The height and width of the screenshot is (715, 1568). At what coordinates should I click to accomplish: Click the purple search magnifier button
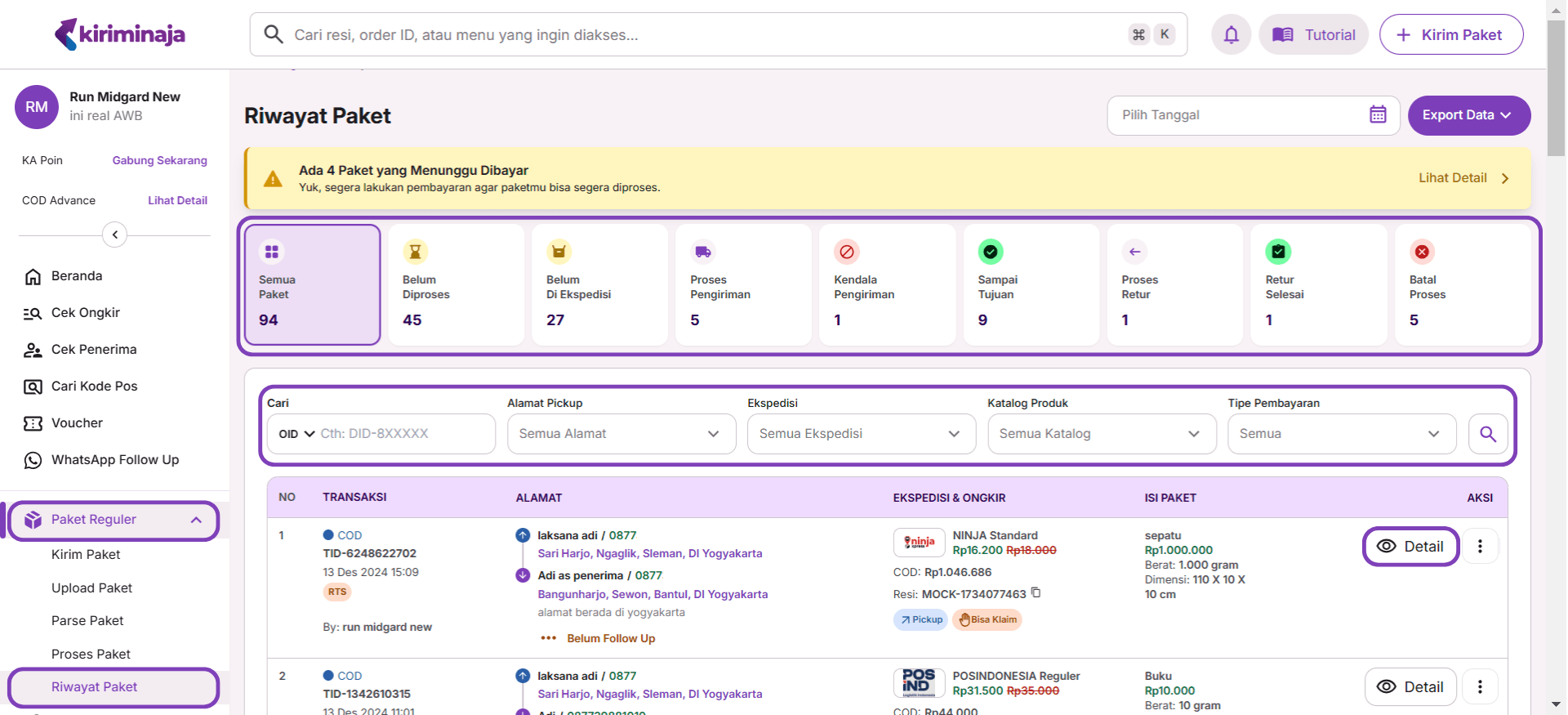tap(1487, 434)
